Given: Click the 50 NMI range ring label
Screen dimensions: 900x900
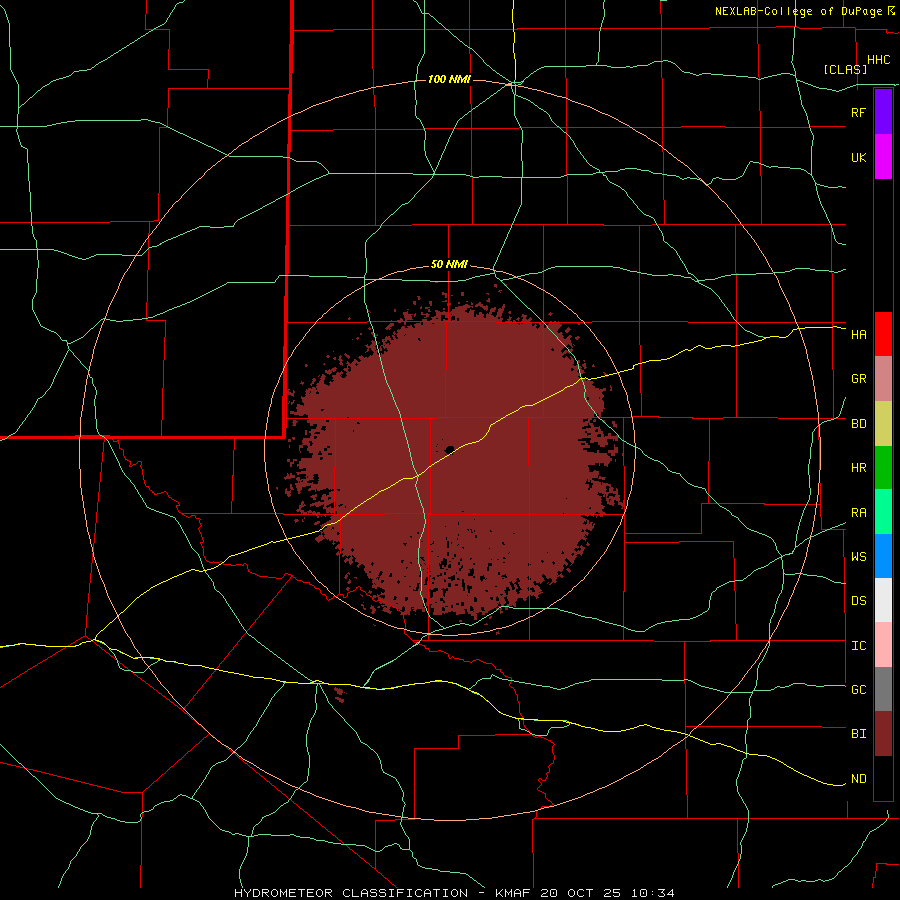Looking at the screenshot, I should point(449,264).
